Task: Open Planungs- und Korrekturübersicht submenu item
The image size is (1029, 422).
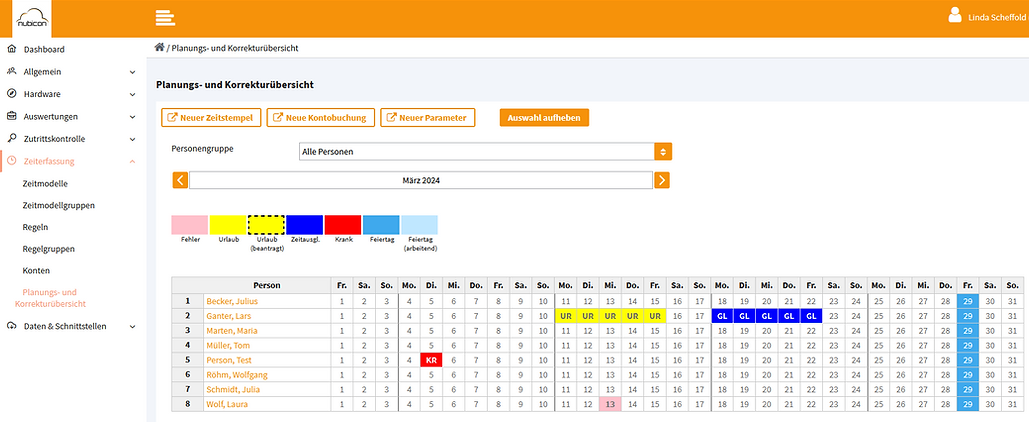Action: [x=51, y=298]
